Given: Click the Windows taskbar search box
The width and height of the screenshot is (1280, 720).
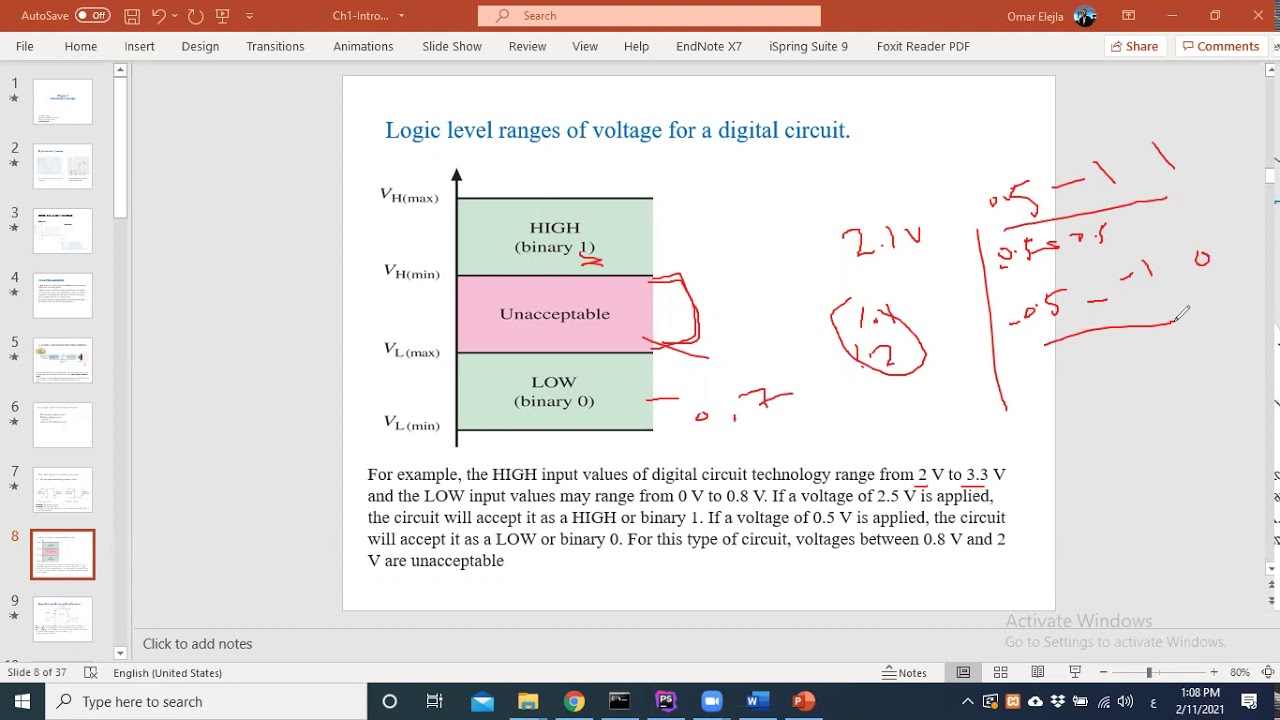Looking at the screenshot, I should (205, 702).
